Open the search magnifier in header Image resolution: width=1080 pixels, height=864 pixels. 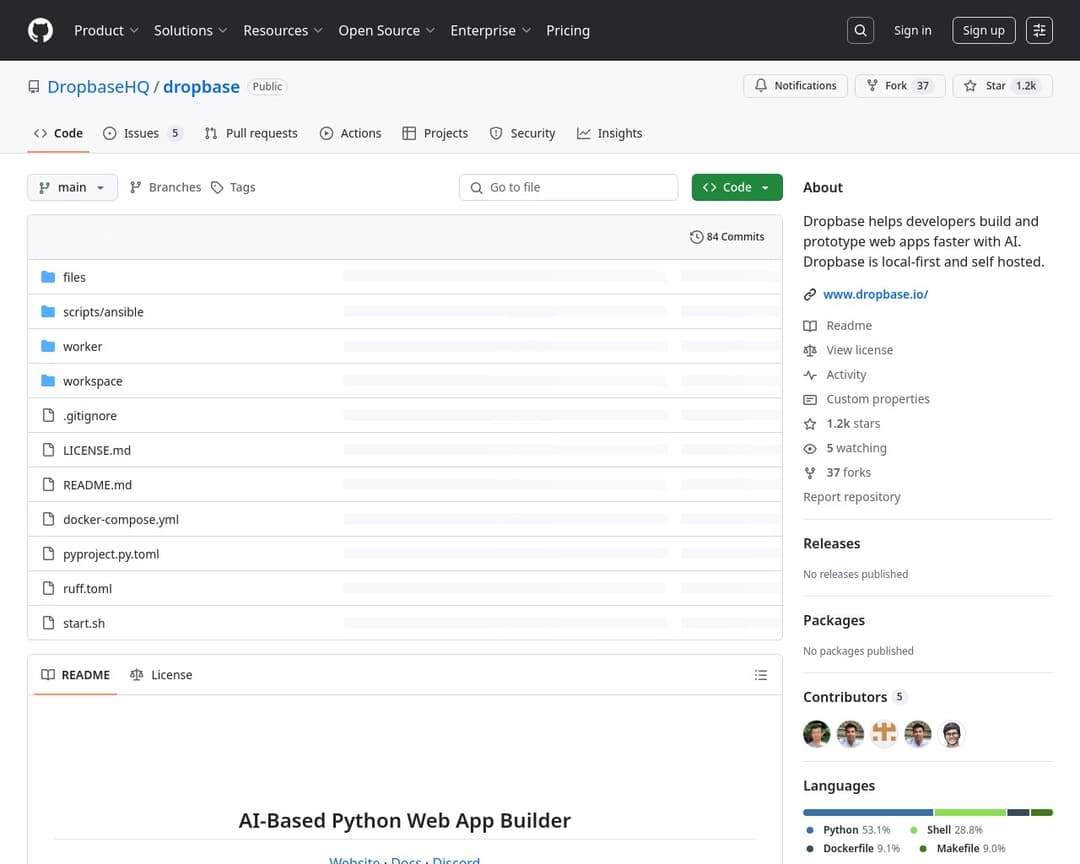pyautogui.click(x=860, y=30)
